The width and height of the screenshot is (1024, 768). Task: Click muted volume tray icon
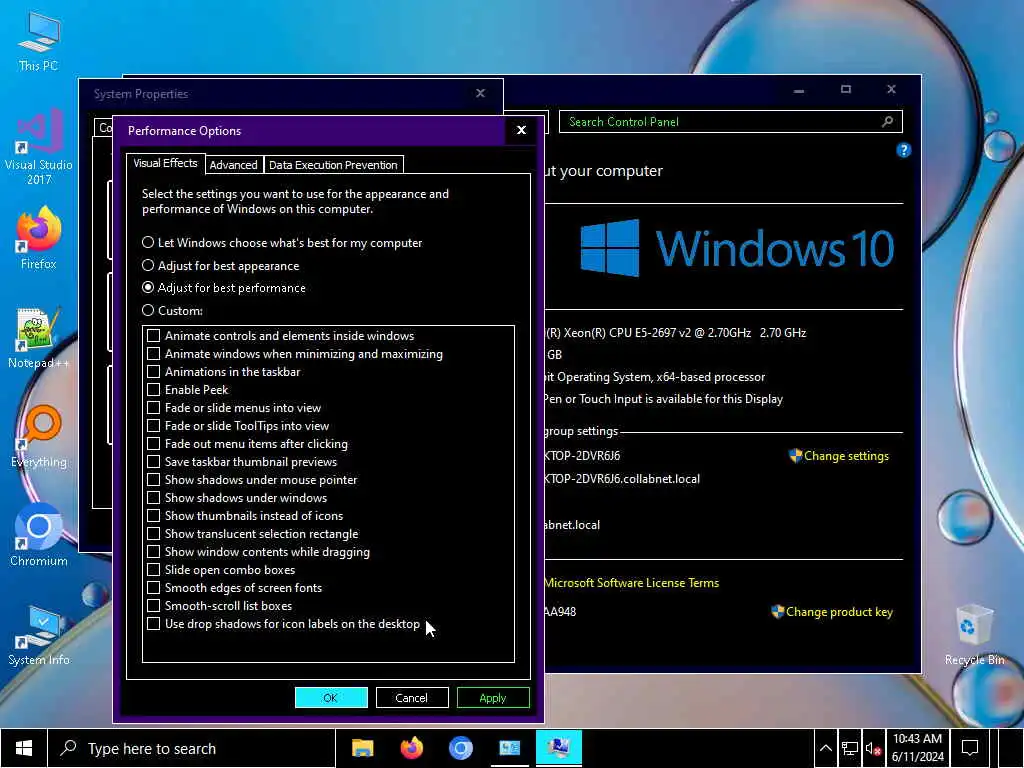click(873, 749)
